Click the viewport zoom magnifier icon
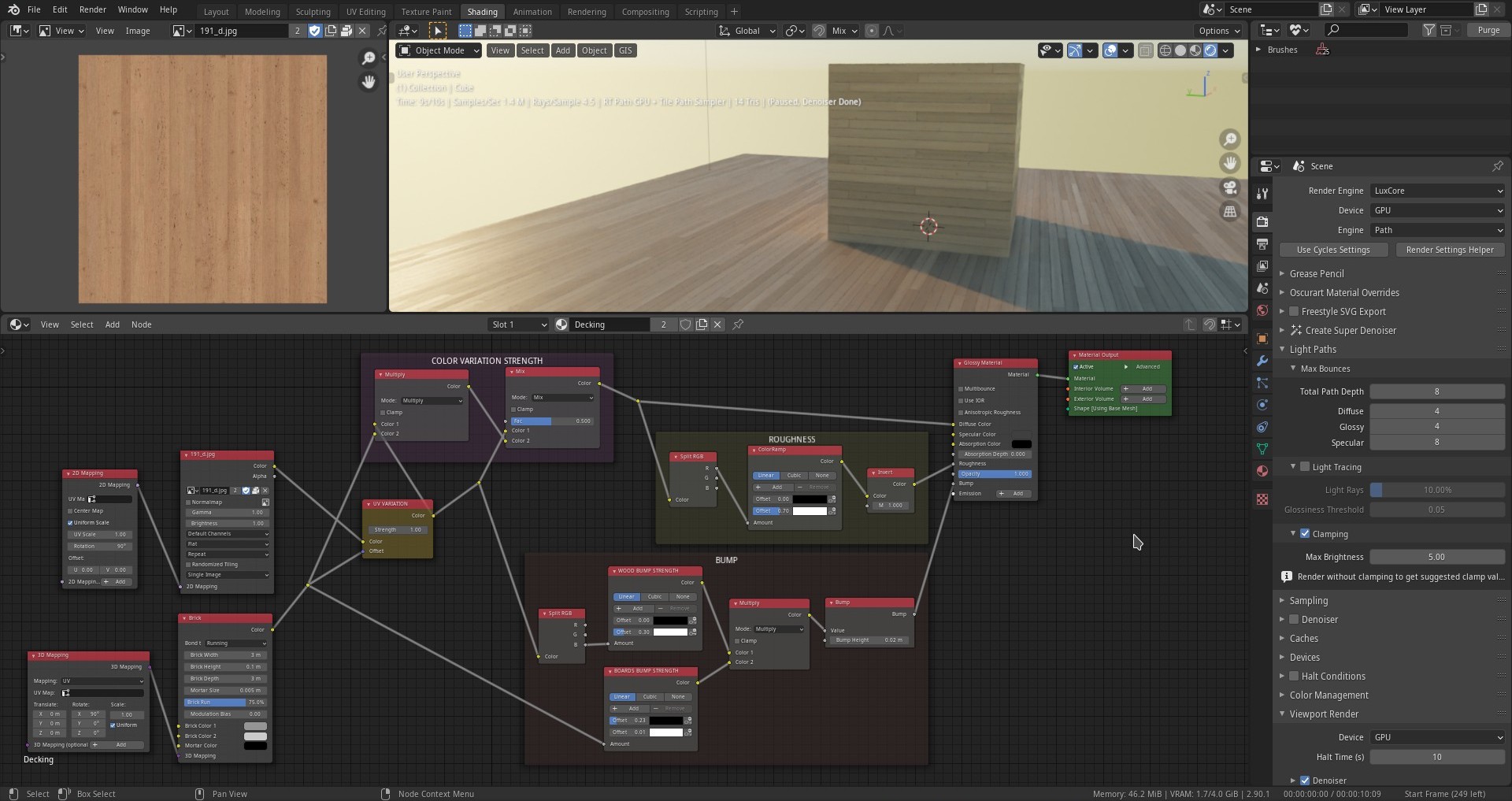This screenshot has height=801, width=1512. (x=1229, y=139)
